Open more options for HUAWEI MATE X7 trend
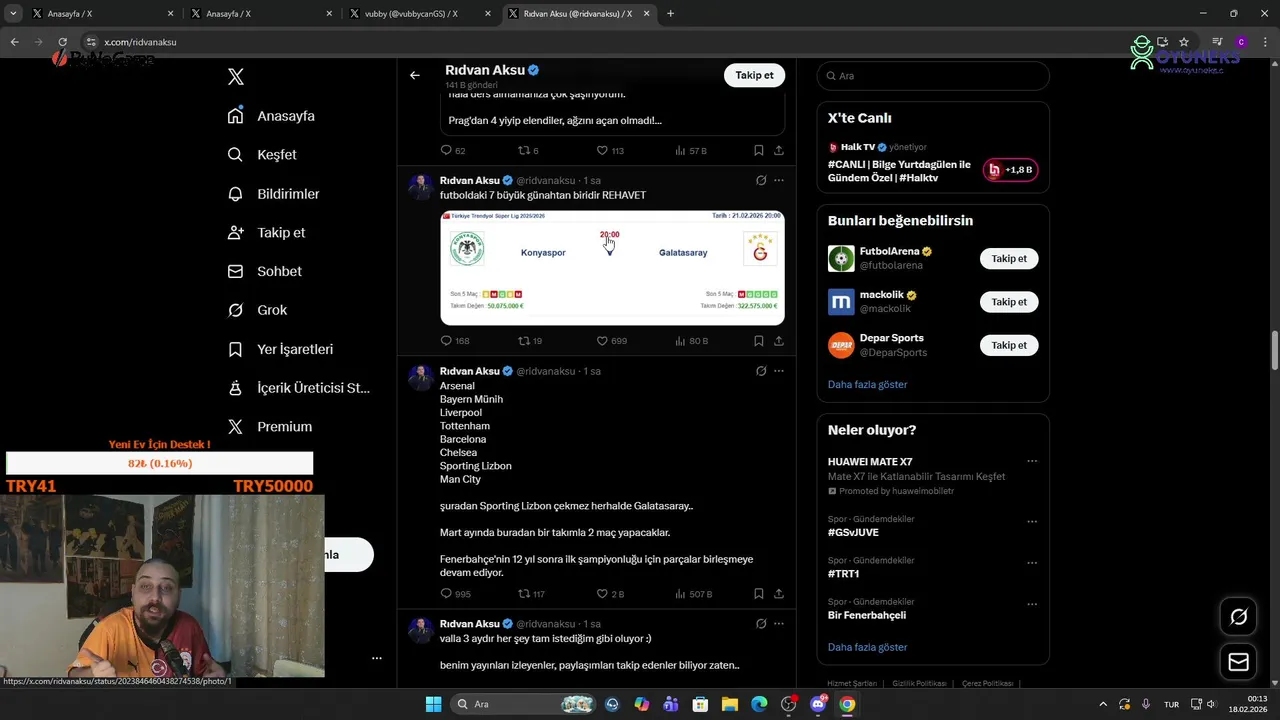This screenshot has width=1280, height=720. [x=1032, y=462]
